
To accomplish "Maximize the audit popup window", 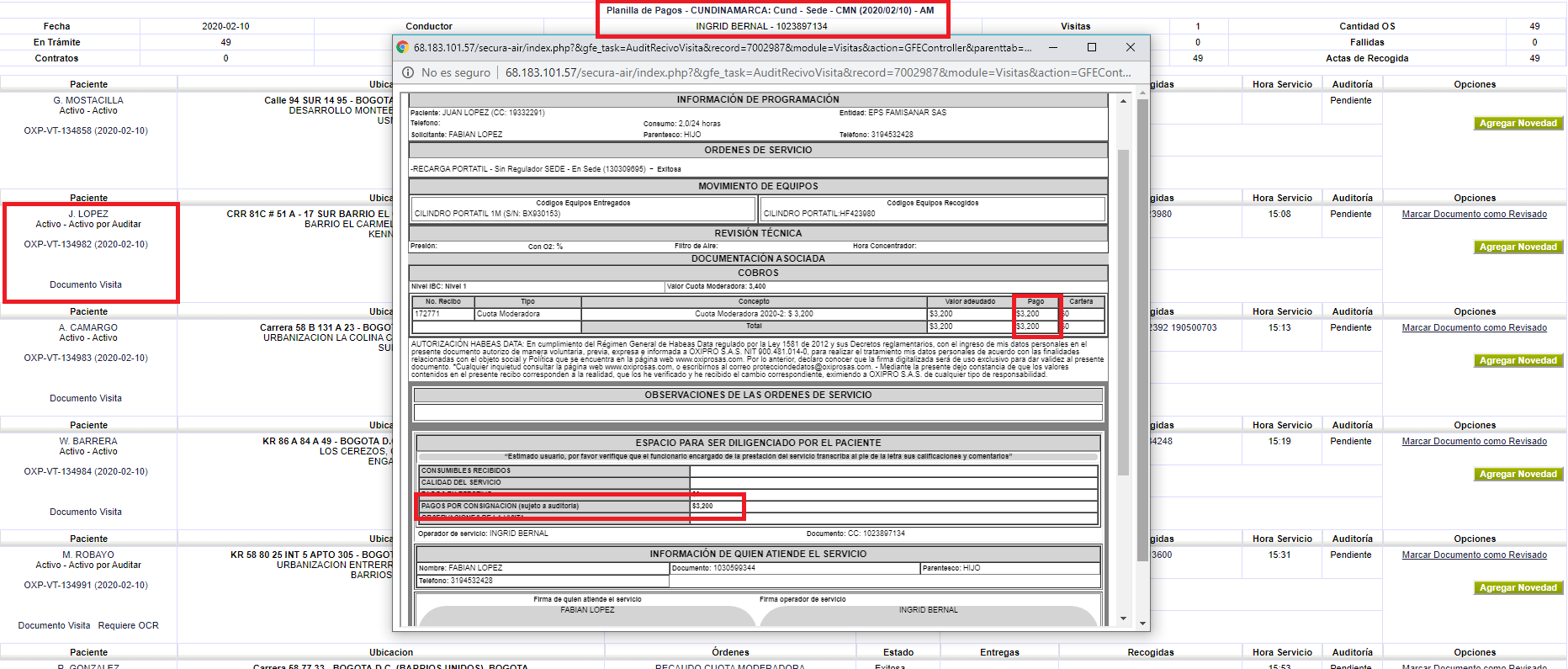I will 1092,48.
